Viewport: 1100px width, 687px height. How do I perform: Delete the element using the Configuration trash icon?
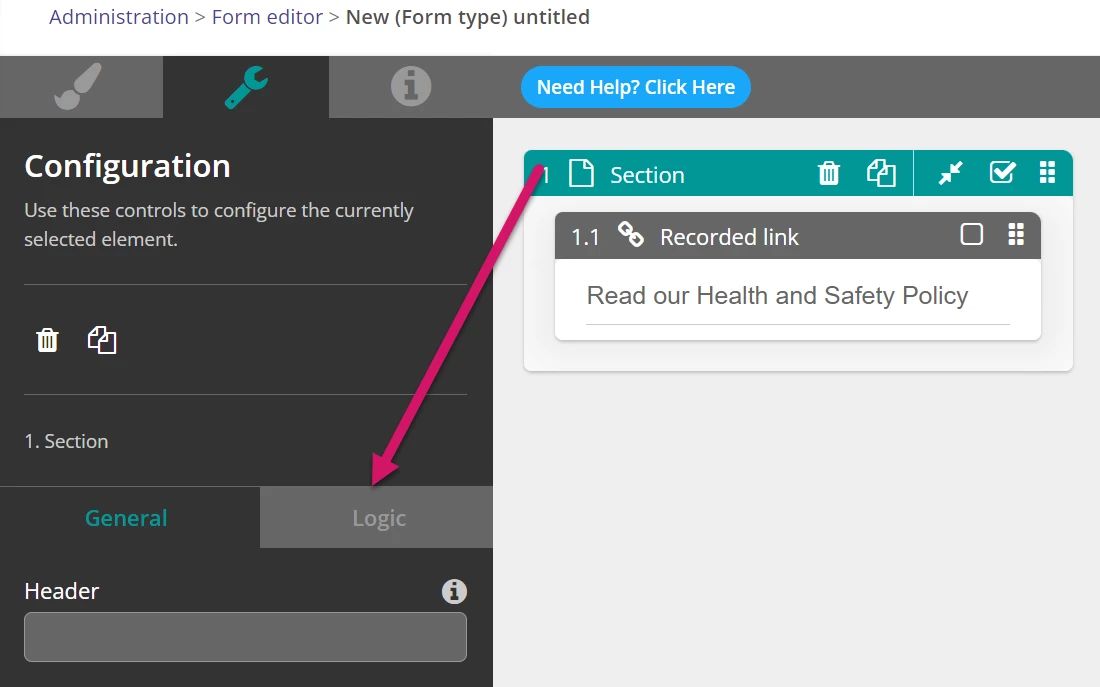47,340
